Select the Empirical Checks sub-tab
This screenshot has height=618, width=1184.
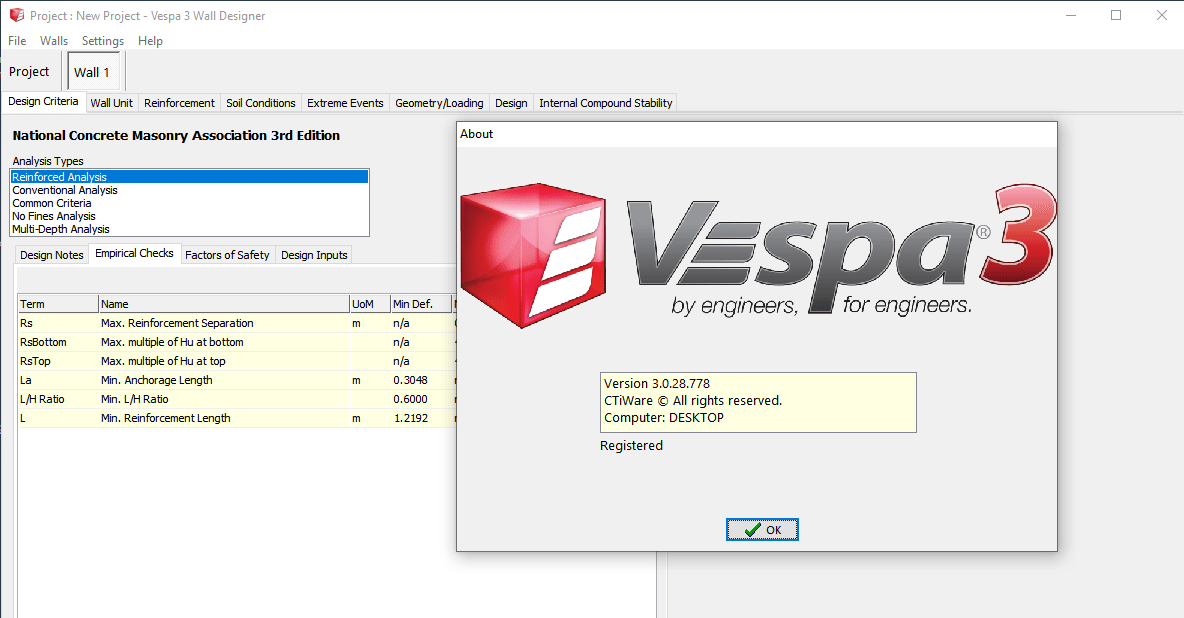(x=134, y=253)
